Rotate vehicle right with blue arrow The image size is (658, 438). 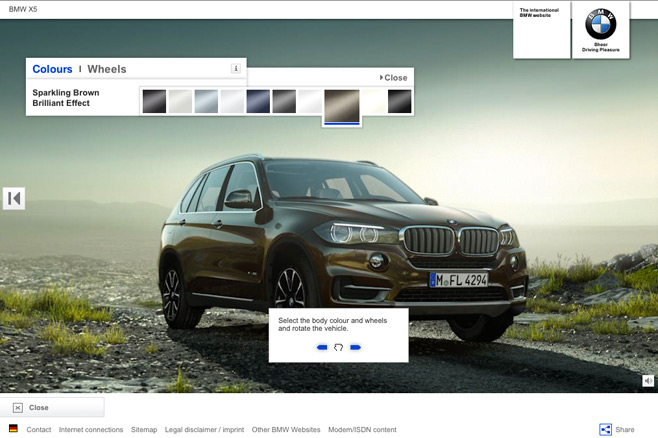coord(355,347)
